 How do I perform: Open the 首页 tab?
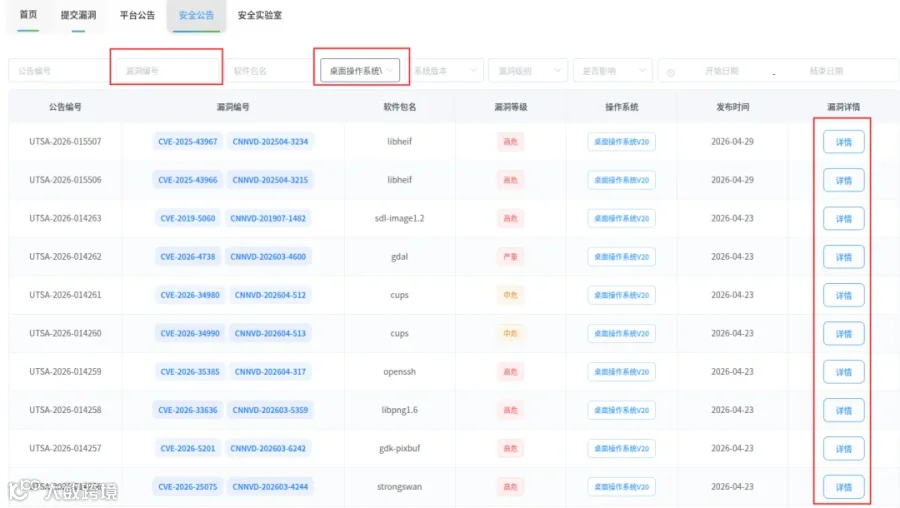coord(28,15)
